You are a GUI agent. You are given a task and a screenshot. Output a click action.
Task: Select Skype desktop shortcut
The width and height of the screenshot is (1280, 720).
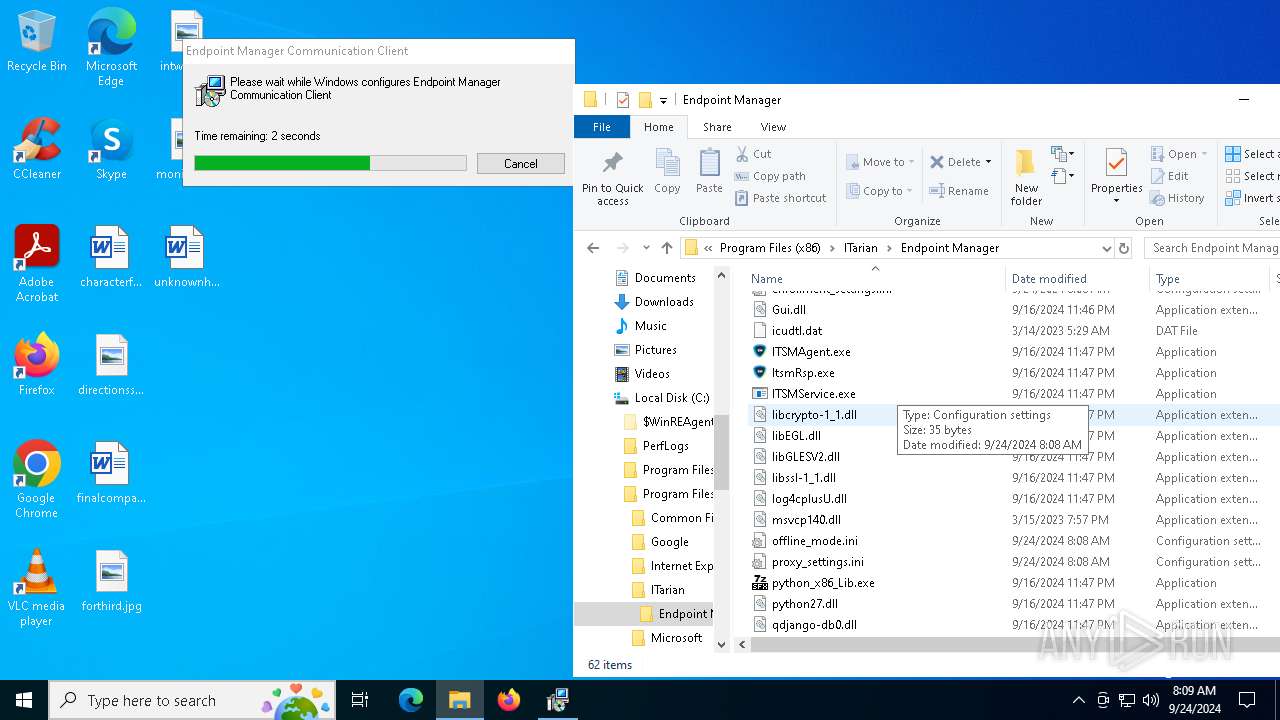pos(111,150)
